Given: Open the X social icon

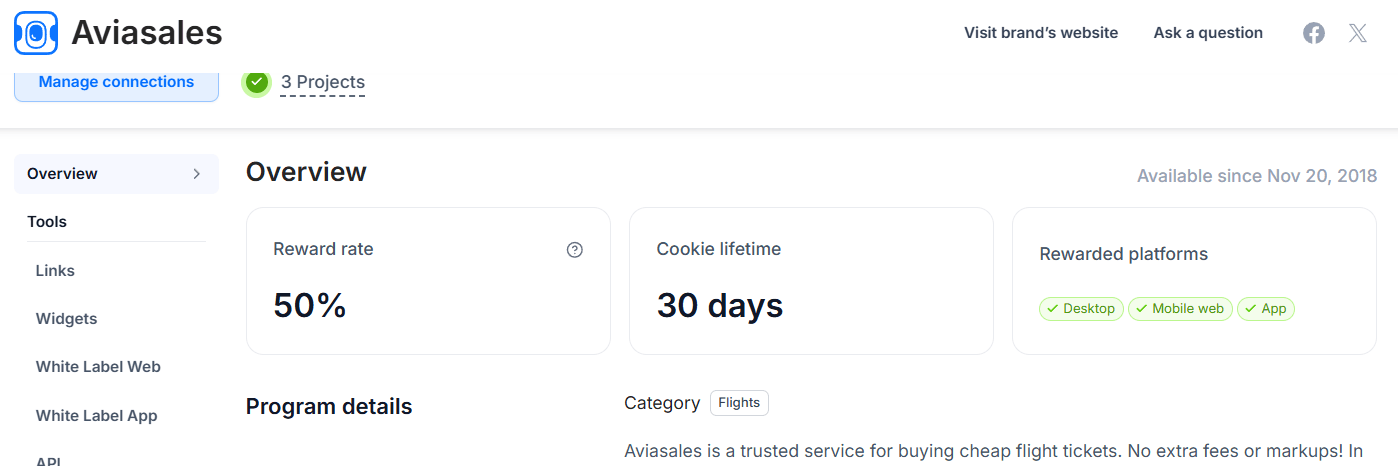Looking at the screenshot, I should [x=1357, y=33].
